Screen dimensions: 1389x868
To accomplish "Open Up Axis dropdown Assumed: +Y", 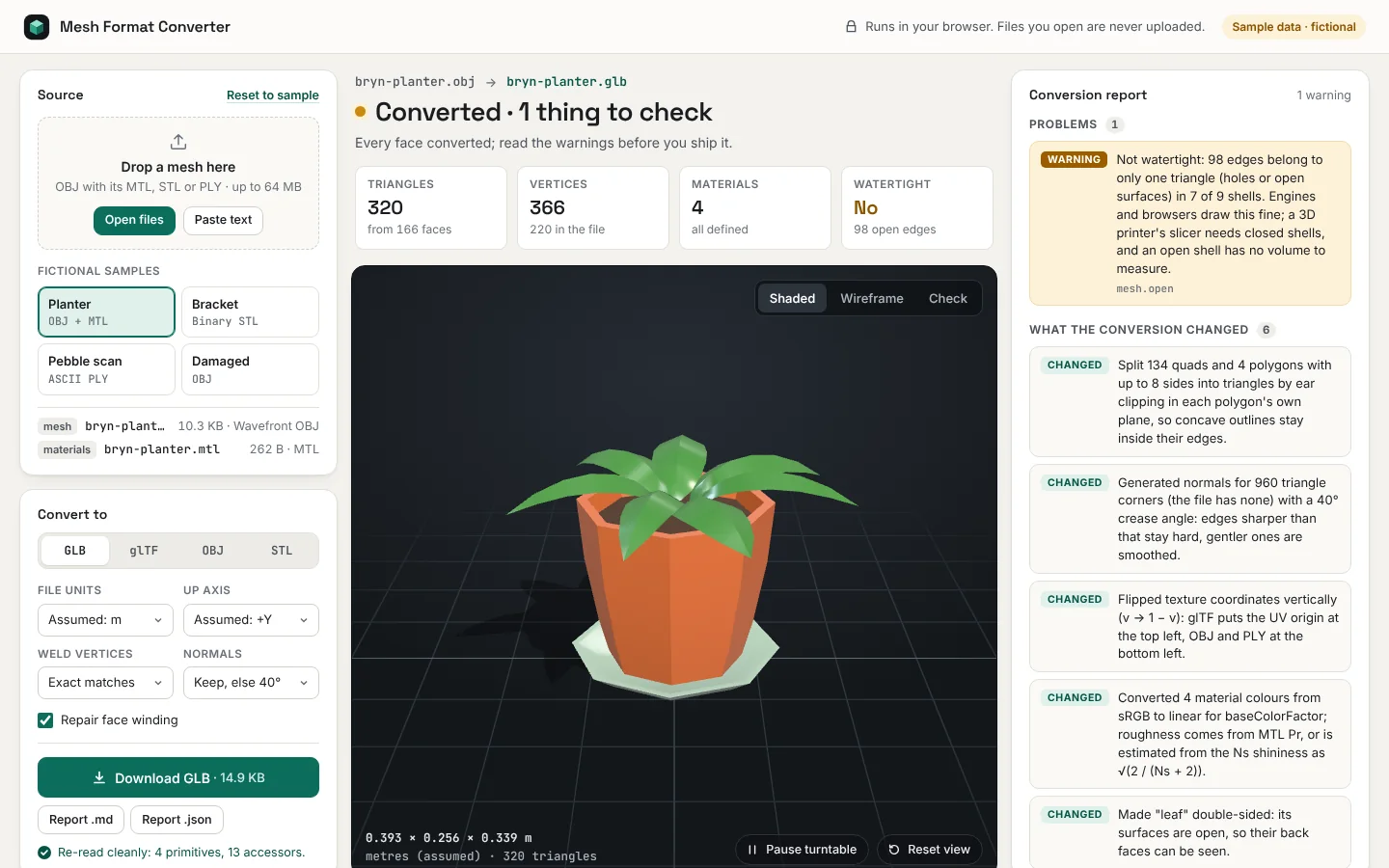I will [x=251, y=620].
